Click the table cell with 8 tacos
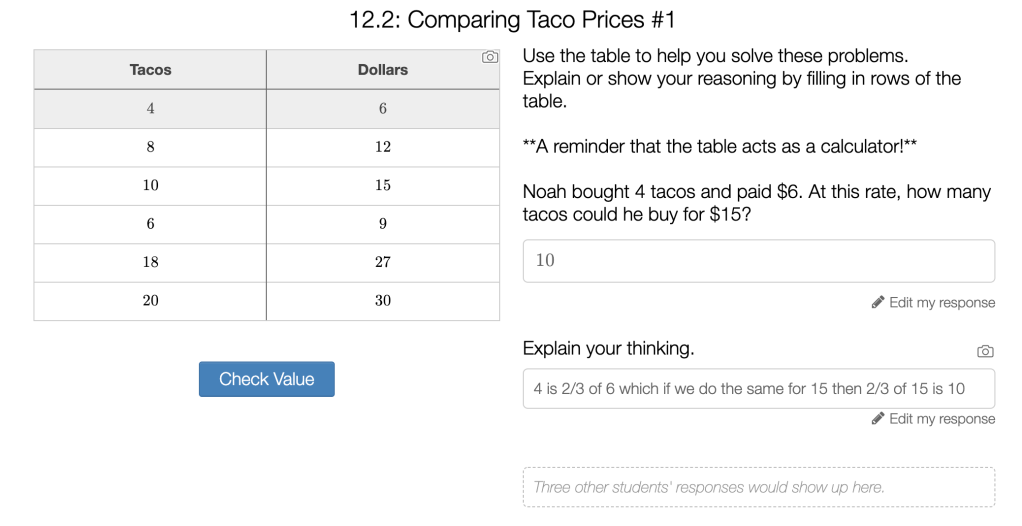Screen dimensions: 1022x526 point(150,147)
